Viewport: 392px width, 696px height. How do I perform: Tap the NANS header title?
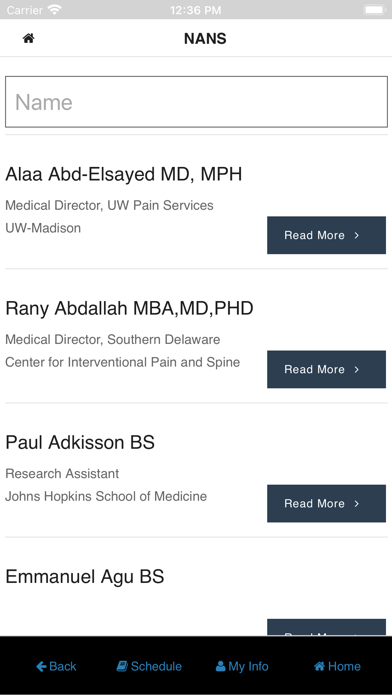[x=205, y=39]
